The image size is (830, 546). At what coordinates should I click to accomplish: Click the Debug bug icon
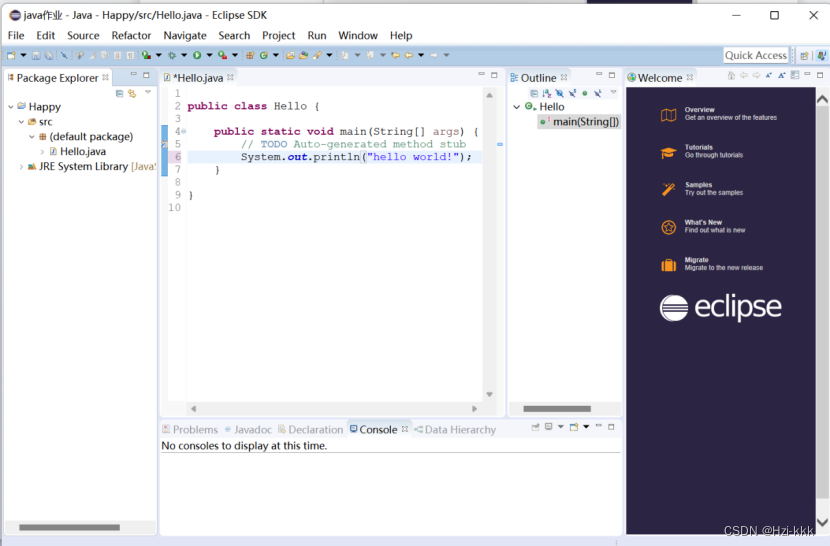[172, 55]
